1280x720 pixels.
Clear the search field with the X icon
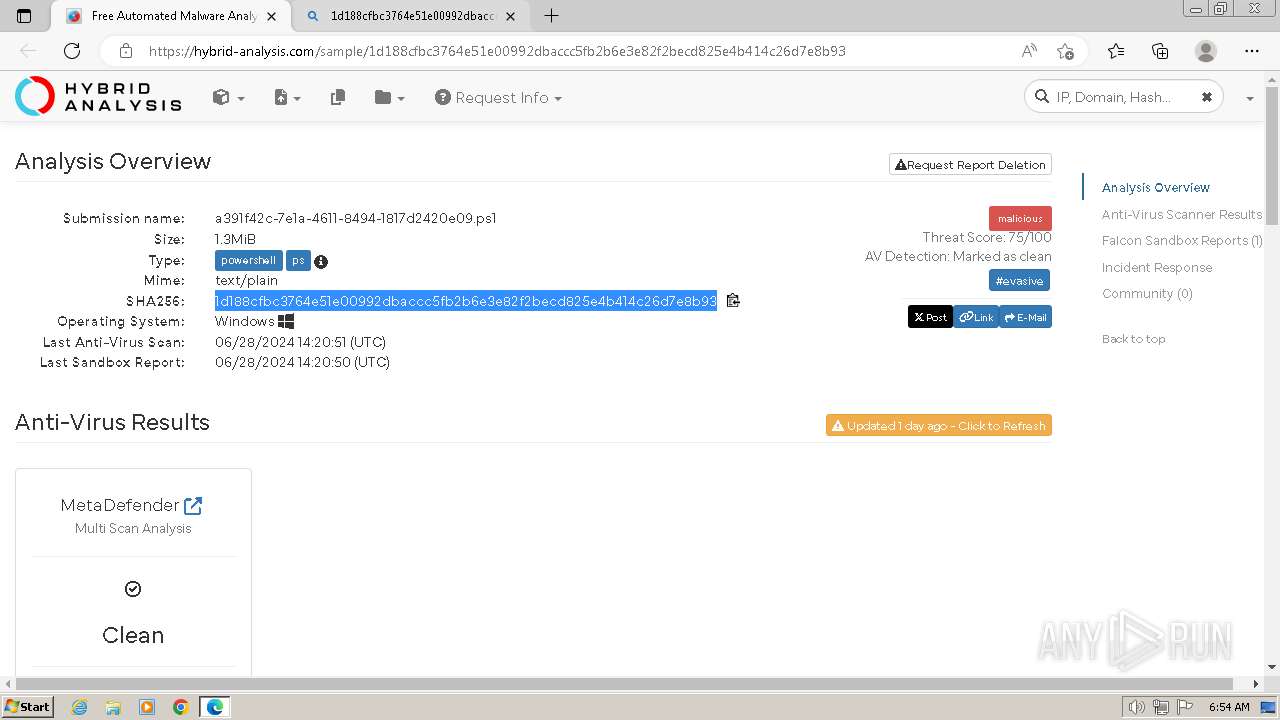(x=1206, y=97)
